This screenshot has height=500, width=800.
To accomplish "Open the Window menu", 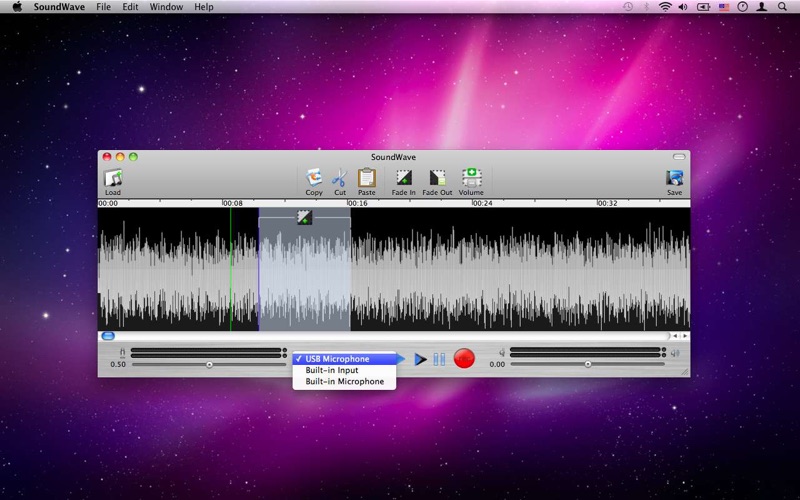I will pos(166,7).
